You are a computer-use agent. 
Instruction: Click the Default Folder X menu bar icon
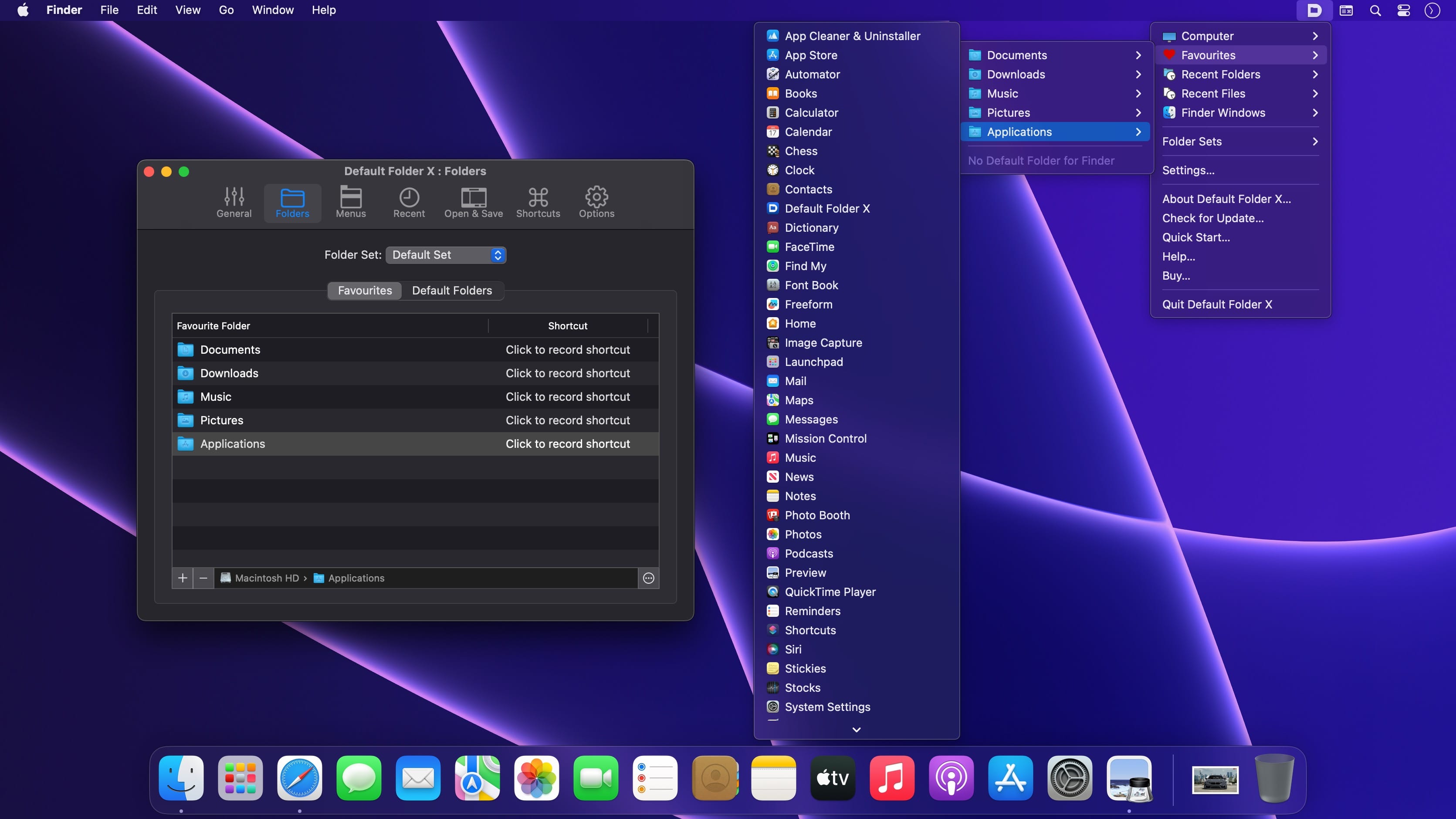1314,10
